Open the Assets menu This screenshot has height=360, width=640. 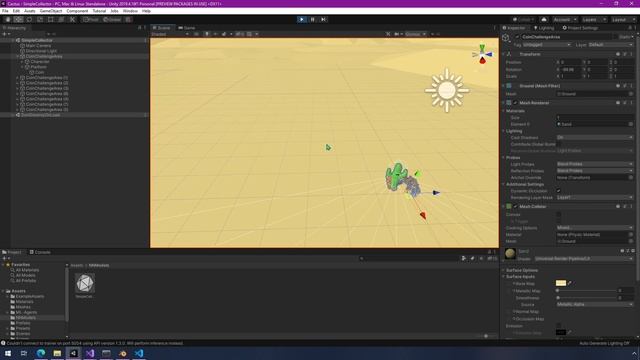[x=30, y=11]
